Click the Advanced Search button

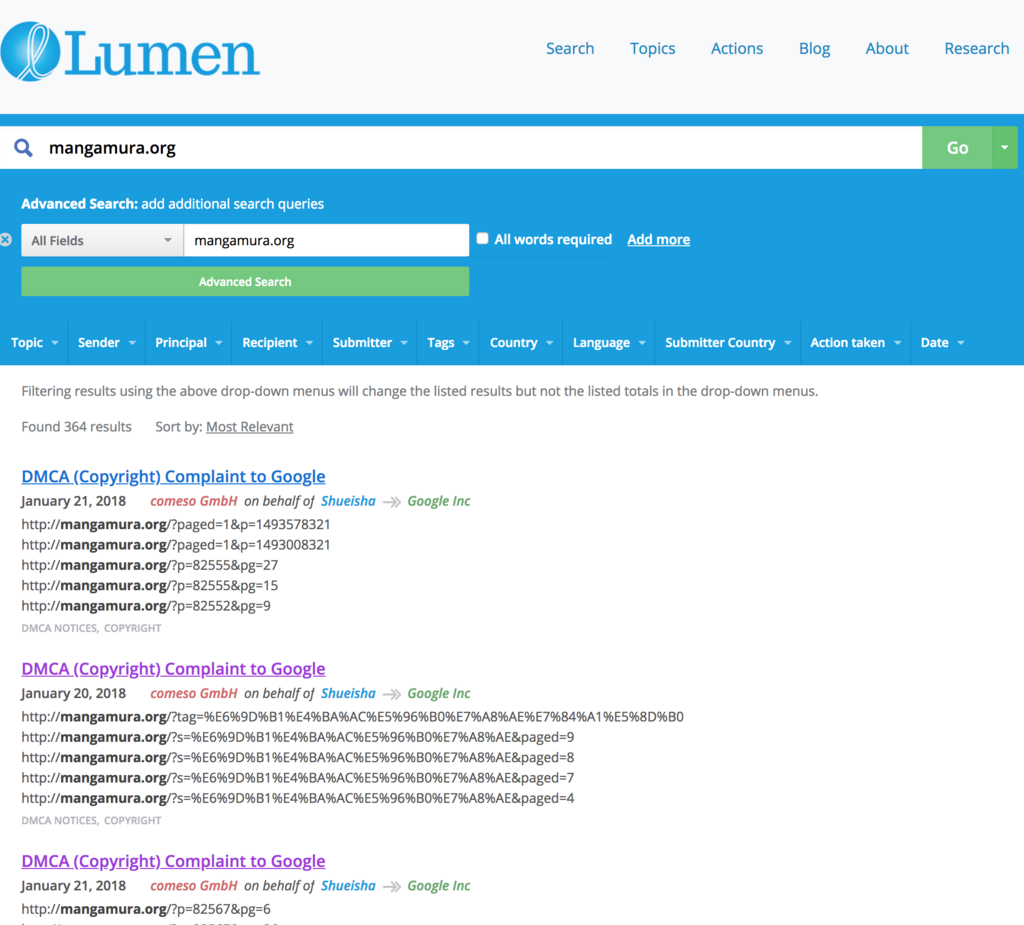coord(245,282)
